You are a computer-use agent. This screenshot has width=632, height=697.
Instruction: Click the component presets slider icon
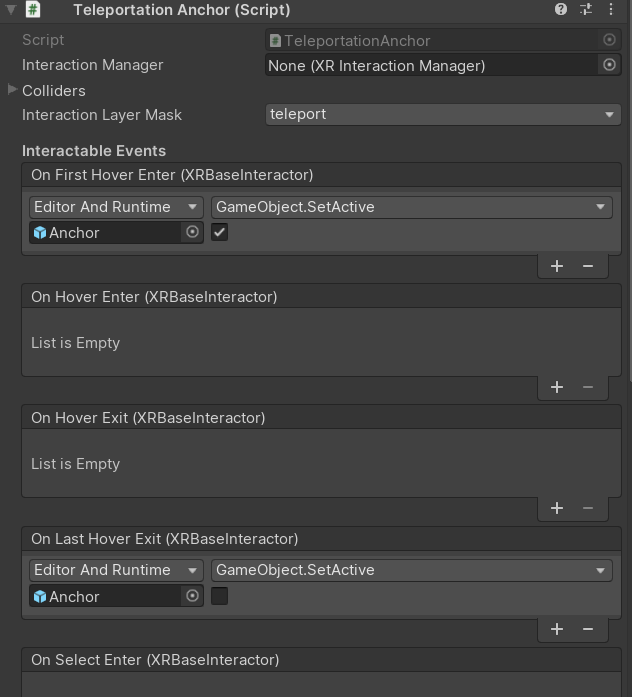coord(586,10)
